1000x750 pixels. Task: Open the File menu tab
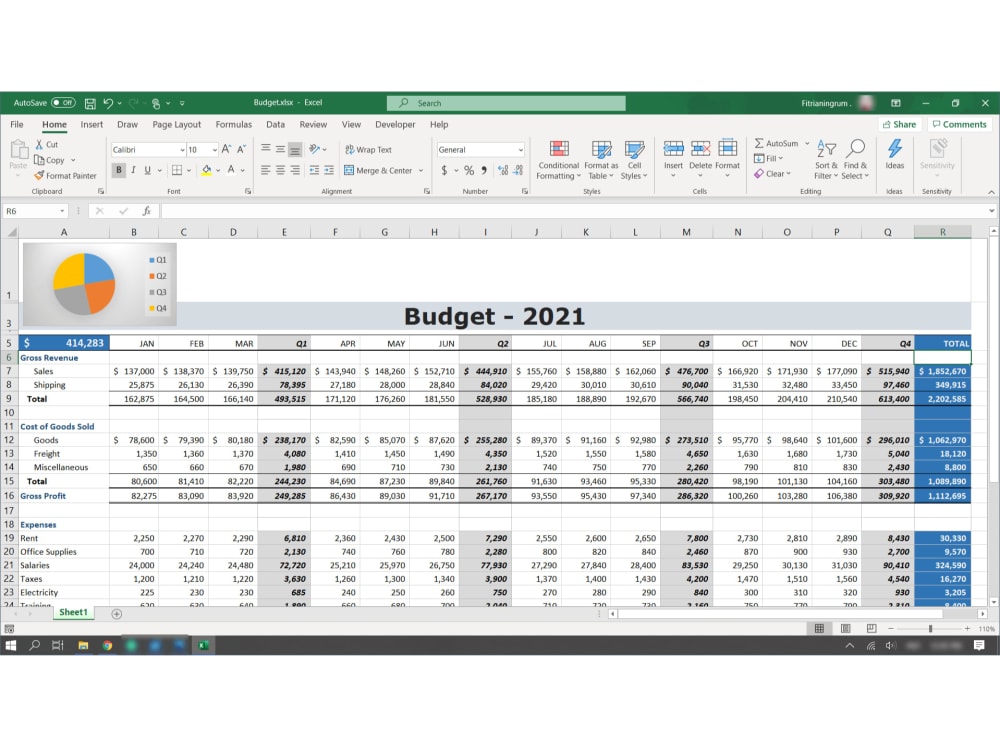pos(17,124)
